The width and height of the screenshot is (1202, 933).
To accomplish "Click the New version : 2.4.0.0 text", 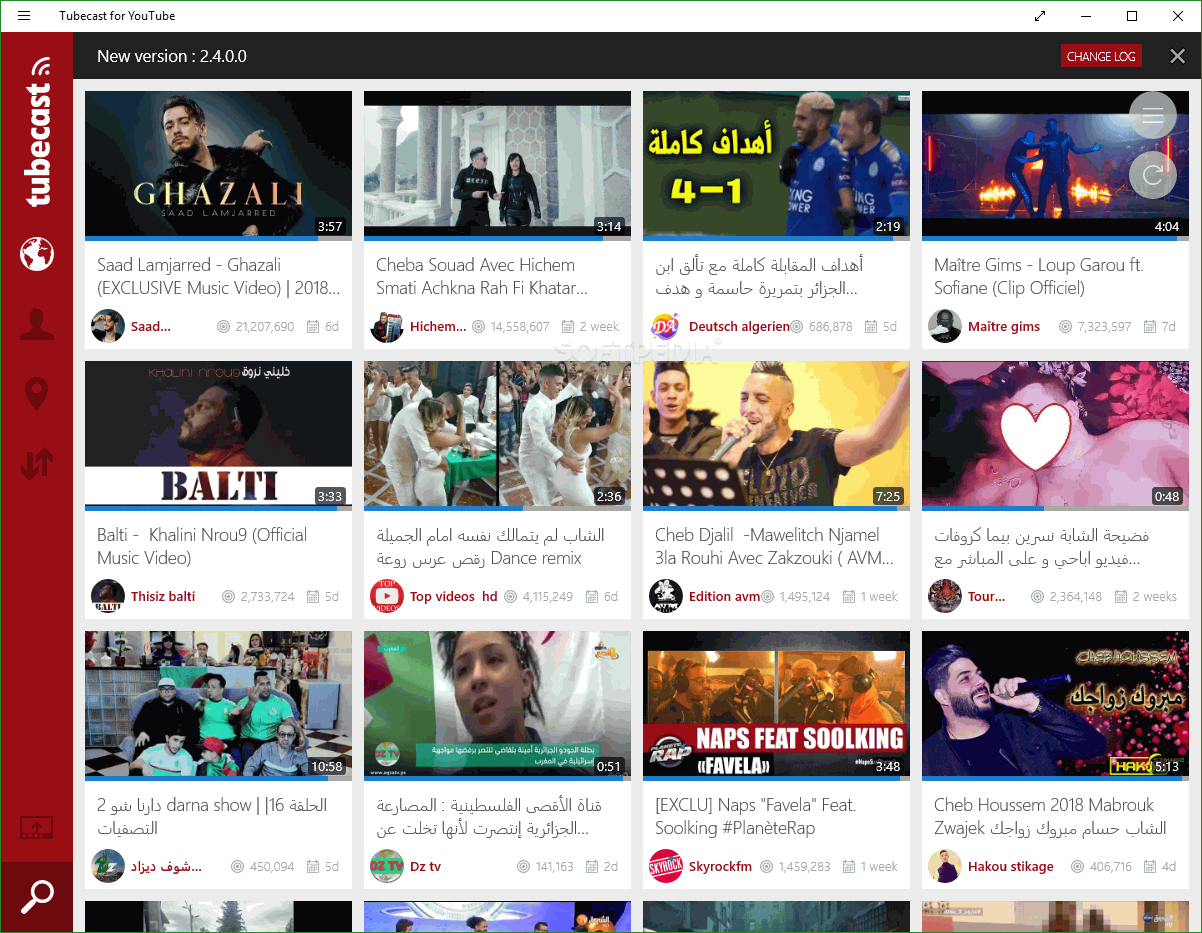I will point(172,56).
